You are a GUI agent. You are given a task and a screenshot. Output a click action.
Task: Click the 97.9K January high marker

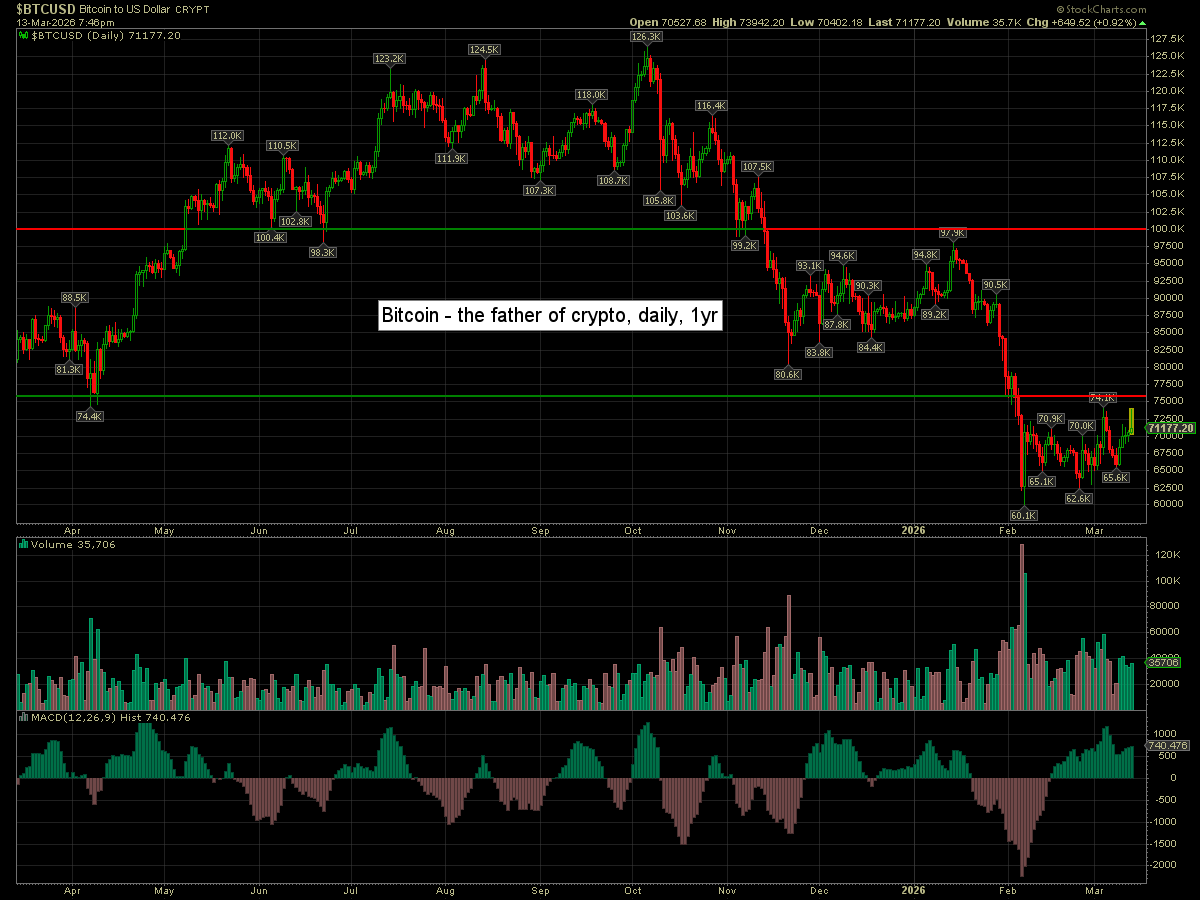[953, 232]
